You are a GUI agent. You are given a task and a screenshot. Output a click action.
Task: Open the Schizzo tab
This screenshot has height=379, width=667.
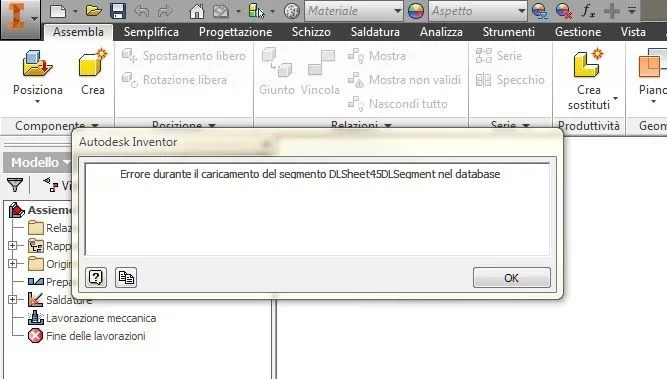(311, 32)
